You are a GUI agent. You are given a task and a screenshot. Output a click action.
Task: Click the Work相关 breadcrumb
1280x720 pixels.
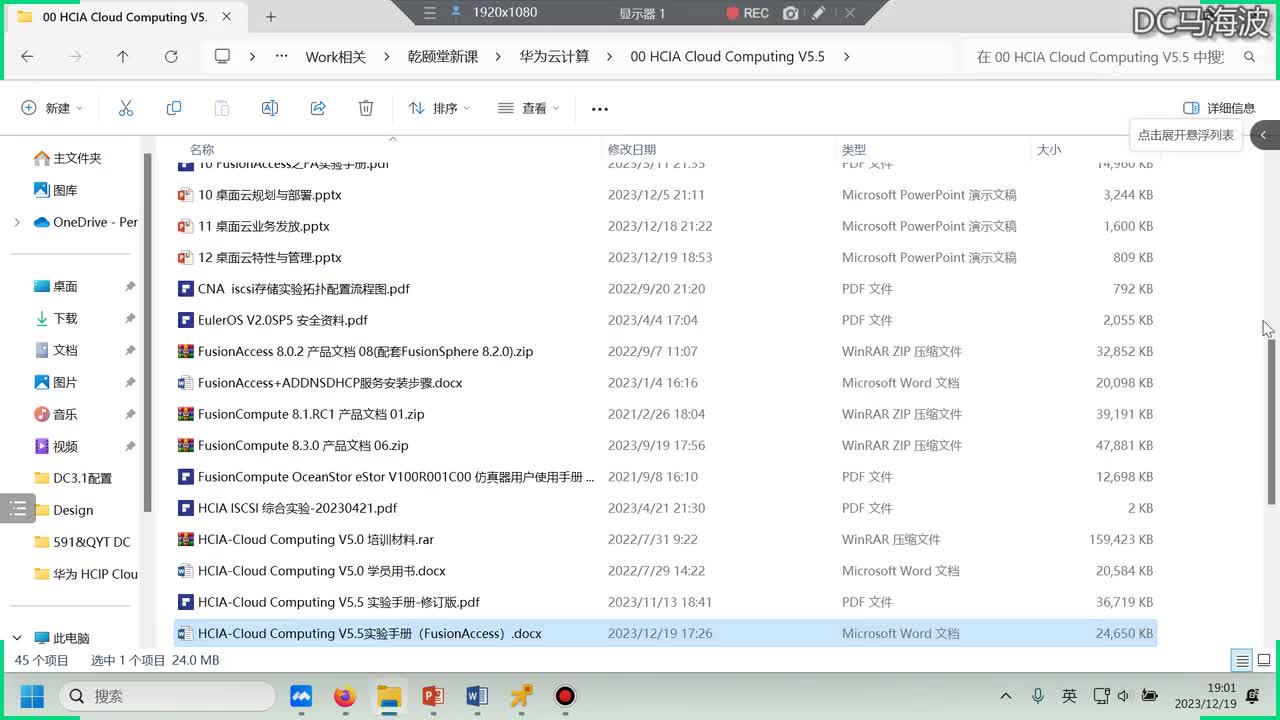tap(336, 57)
